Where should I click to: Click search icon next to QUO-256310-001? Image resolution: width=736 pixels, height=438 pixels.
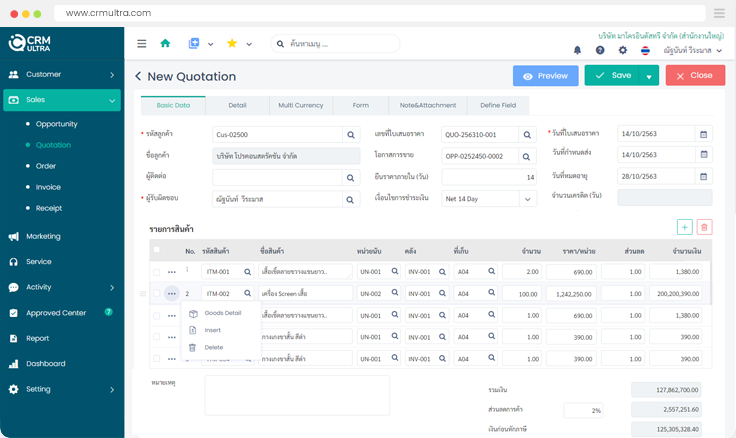(x=527, y=135)
